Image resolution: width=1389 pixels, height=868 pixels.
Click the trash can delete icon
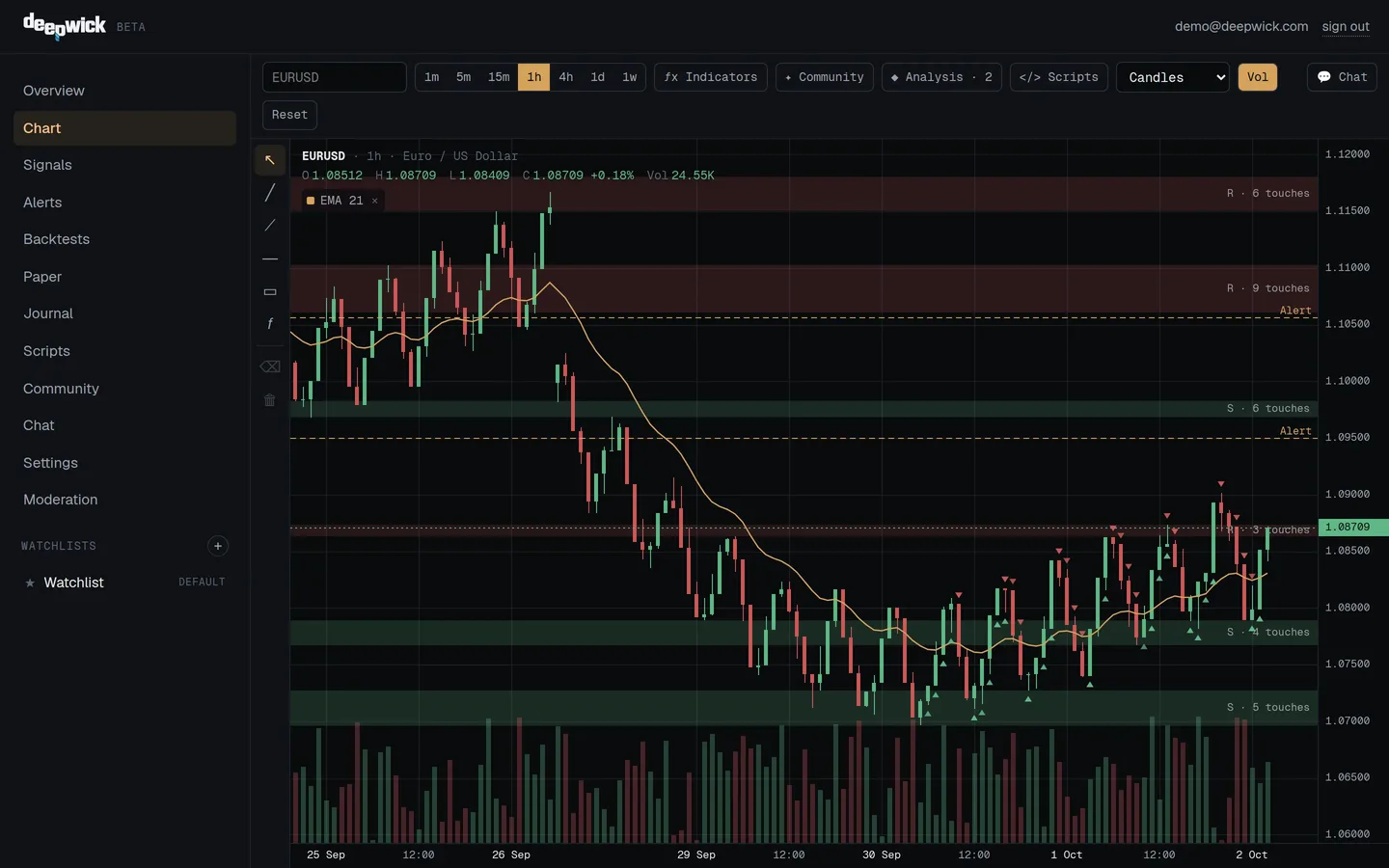pyautogui.click(x=270, y=399)
